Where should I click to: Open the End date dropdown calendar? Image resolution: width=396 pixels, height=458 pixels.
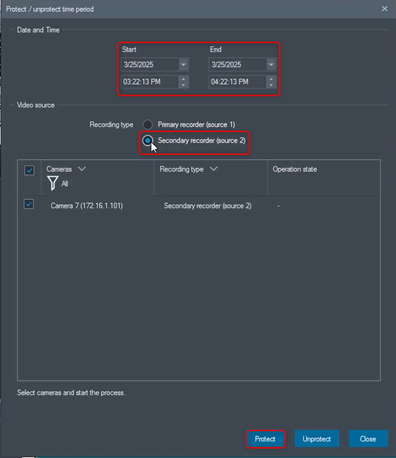click(x=271, y=64)
